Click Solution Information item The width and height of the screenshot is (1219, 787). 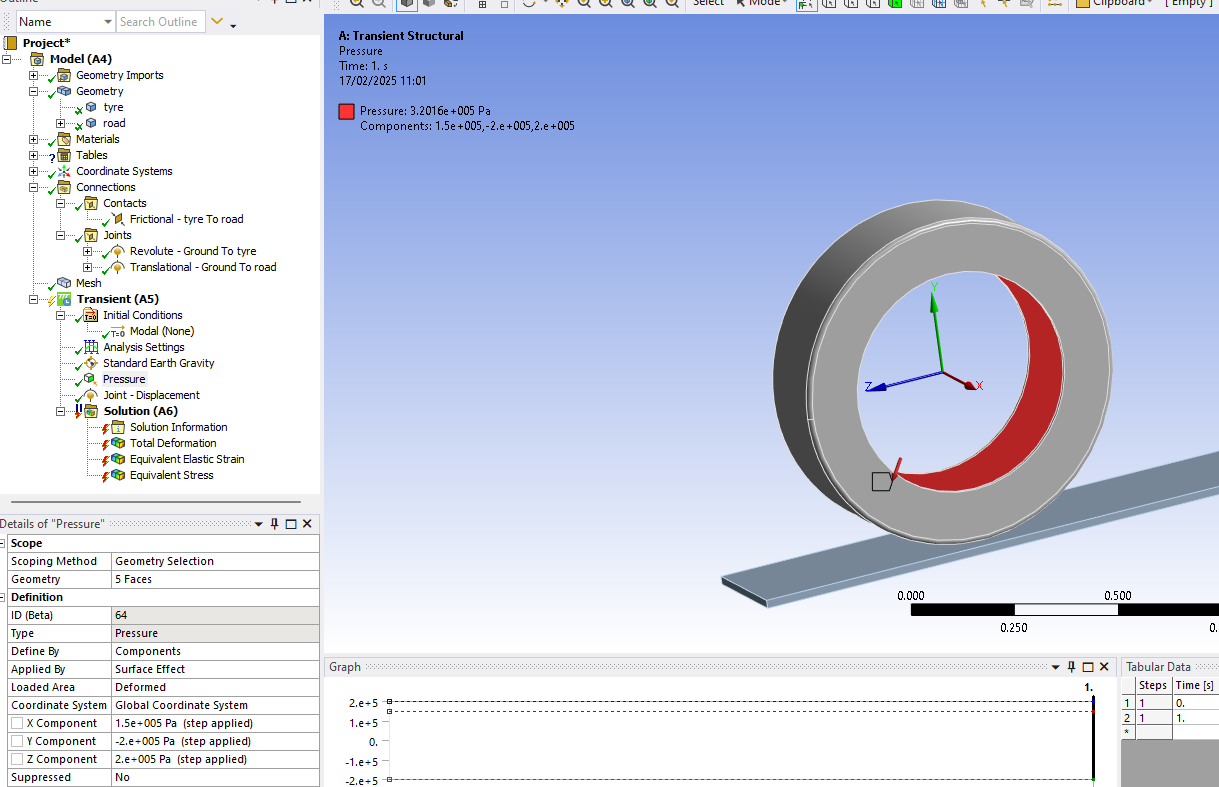coord(178,427)
